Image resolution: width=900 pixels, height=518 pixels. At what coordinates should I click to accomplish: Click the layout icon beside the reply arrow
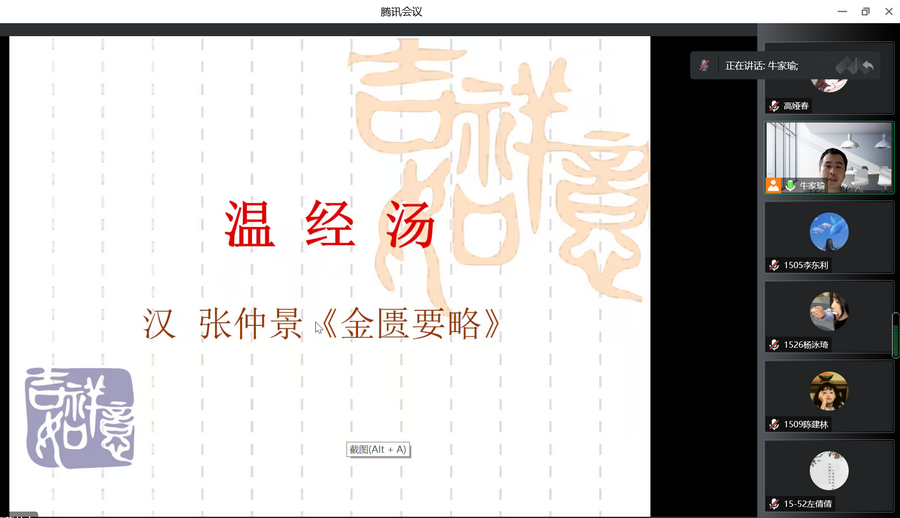tap(846, 65)
